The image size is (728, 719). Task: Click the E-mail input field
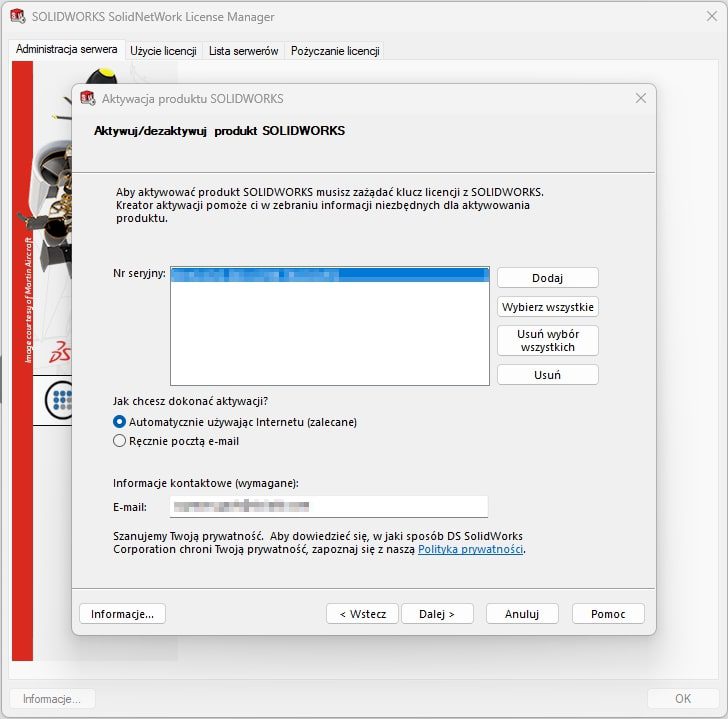pos(329,506)
